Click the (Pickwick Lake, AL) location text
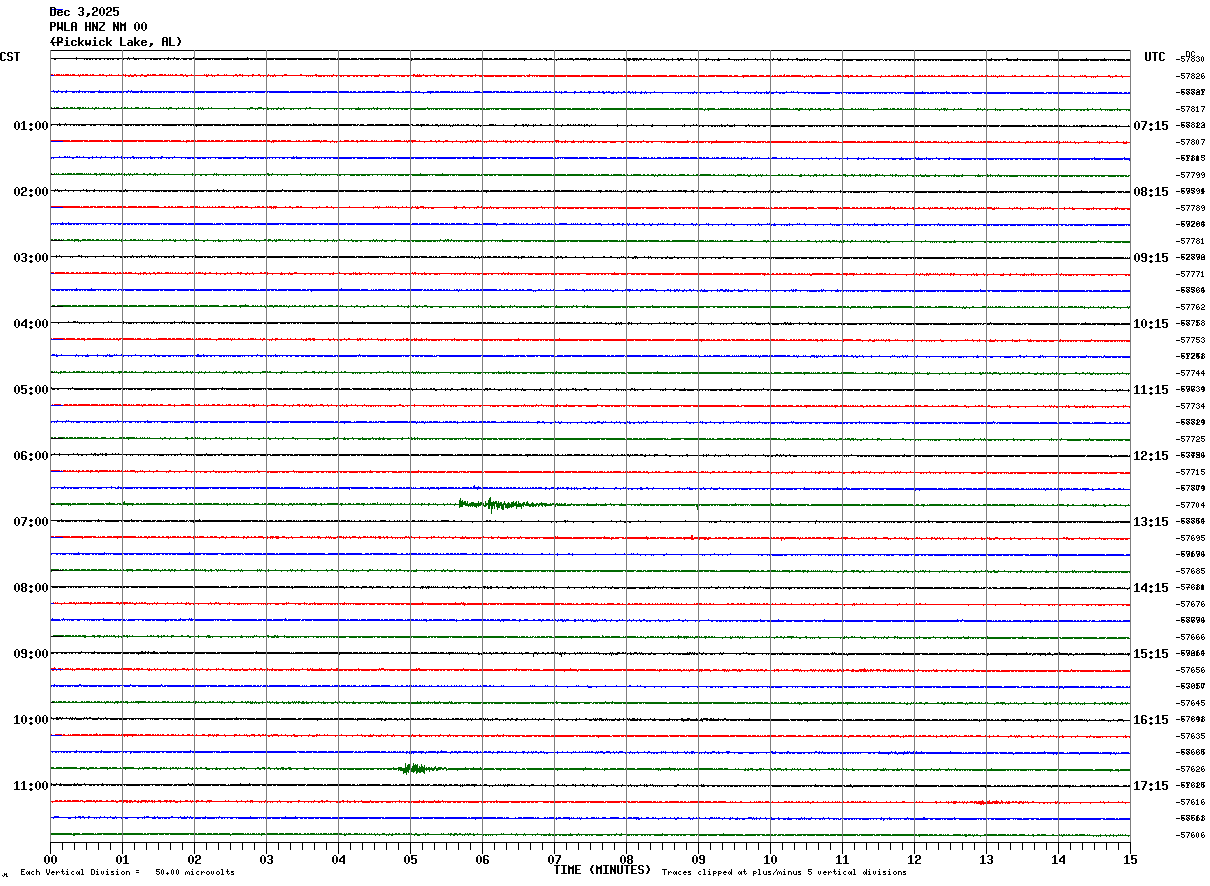Screen dimensions: 1210x886 point(116,42)
